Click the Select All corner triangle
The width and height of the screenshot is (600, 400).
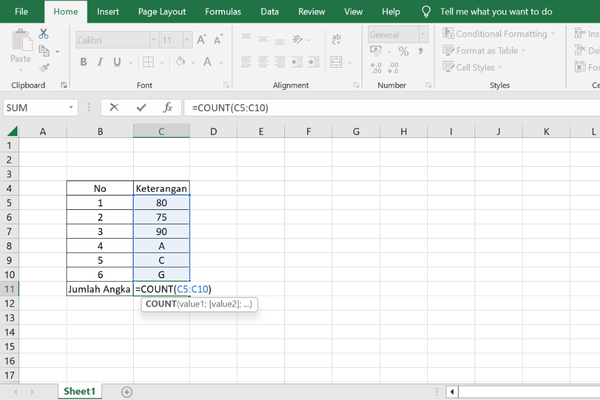(x=12, y=131)
